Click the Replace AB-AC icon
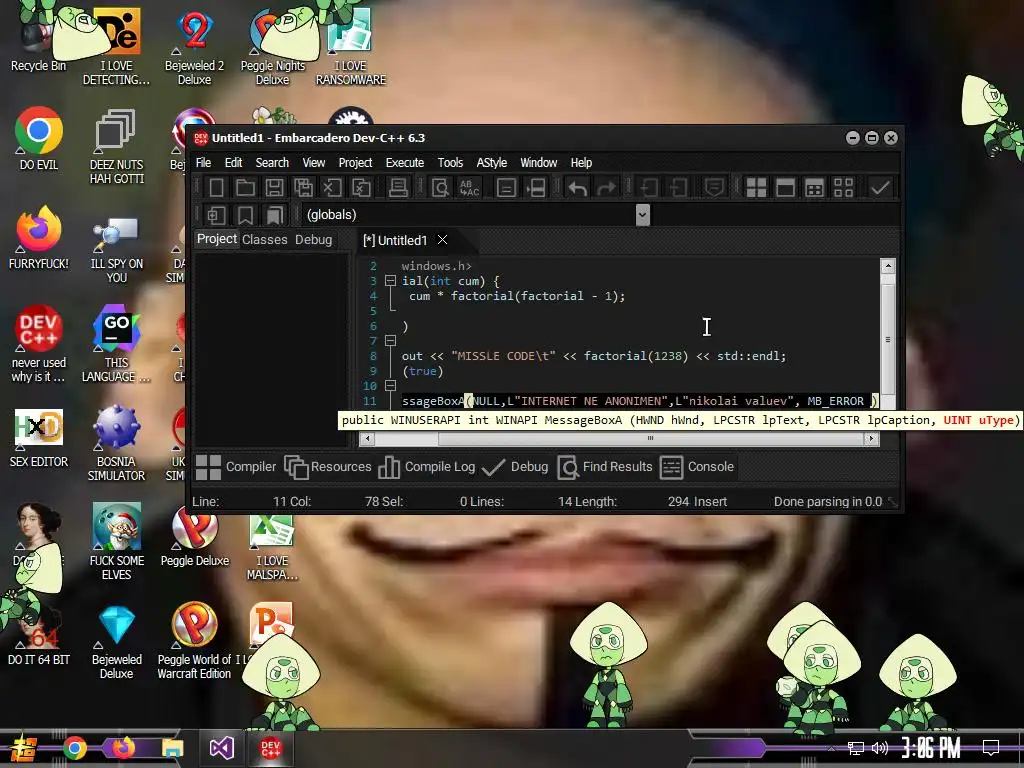Image resolution: width=1024 pixels, height=768 pixels. point(470,188)
